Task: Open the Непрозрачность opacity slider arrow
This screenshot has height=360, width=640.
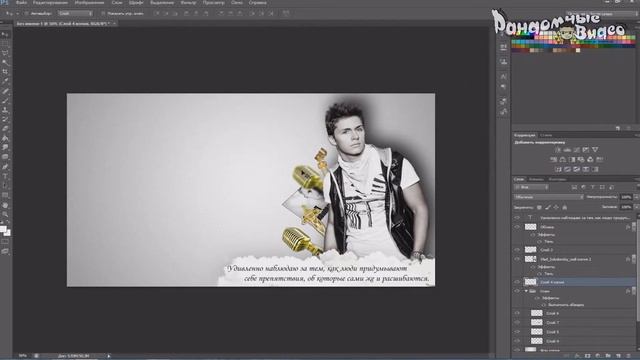Action: 636,197
